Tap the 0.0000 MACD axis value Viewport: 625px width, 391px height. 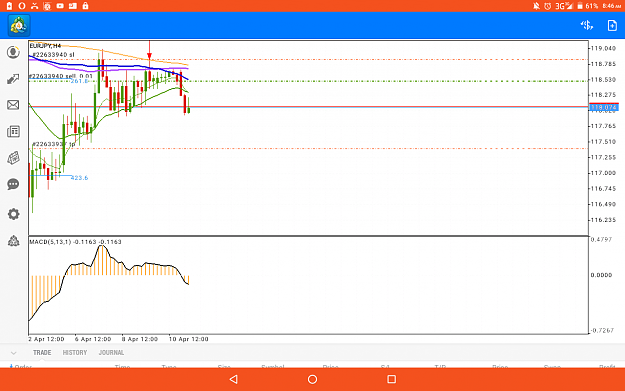point(601,275)
